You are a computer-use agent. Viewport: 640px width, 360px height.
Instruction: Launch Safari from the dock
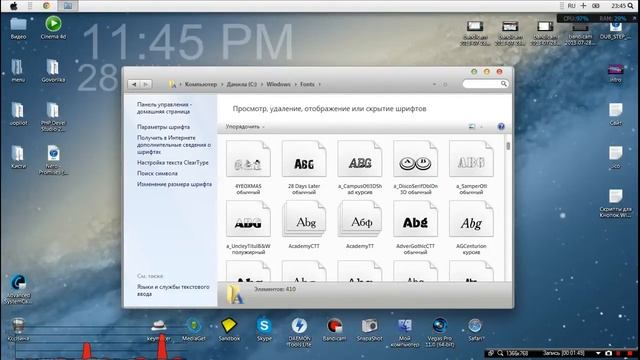[475, 329]
